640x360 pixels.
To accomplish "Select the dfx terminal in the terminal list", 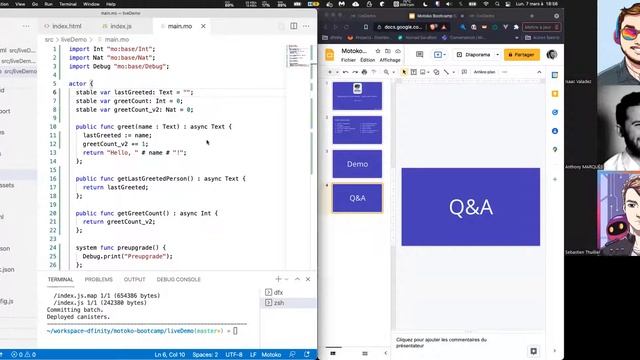I will click(288, 292).
